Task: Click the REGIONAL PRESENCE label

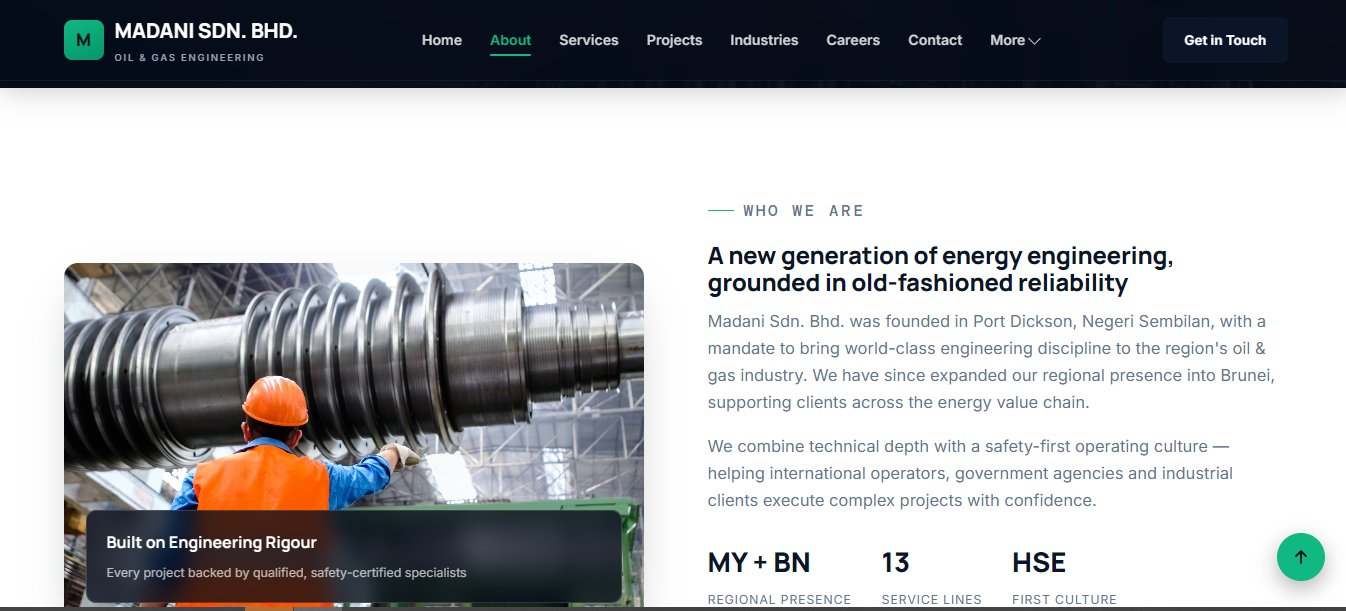Action: (x=779, y=600)
